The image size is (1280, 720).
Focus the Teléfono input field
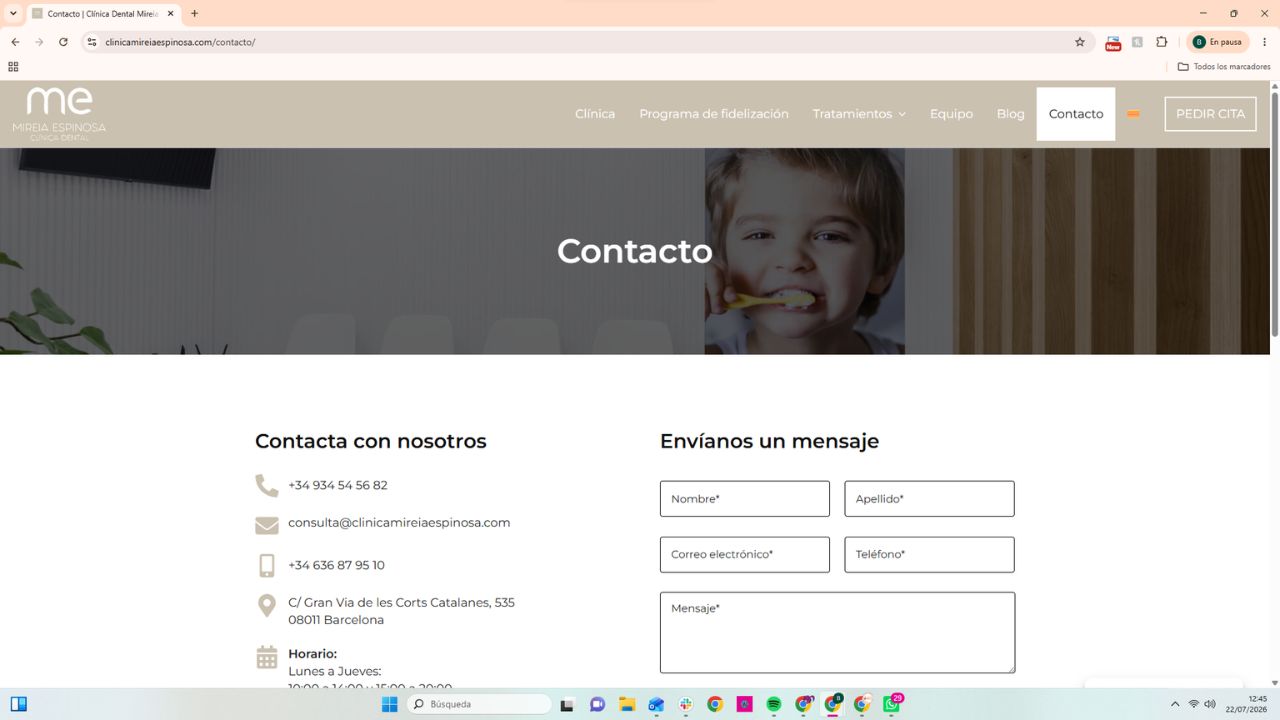click(929, 555)
